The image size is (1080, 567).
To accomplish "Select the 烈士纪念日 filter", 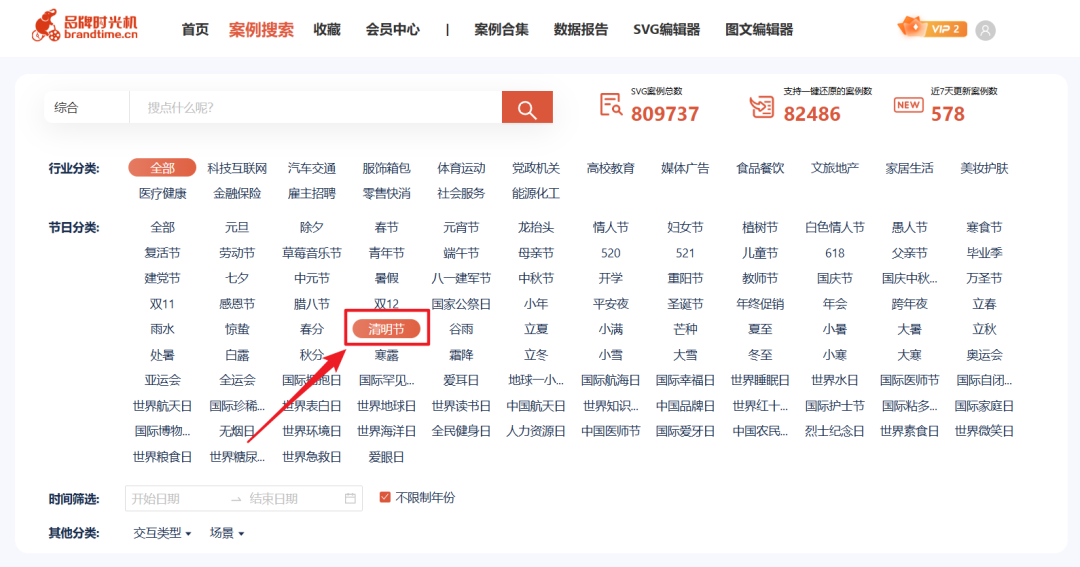I will tap(835, 431).
